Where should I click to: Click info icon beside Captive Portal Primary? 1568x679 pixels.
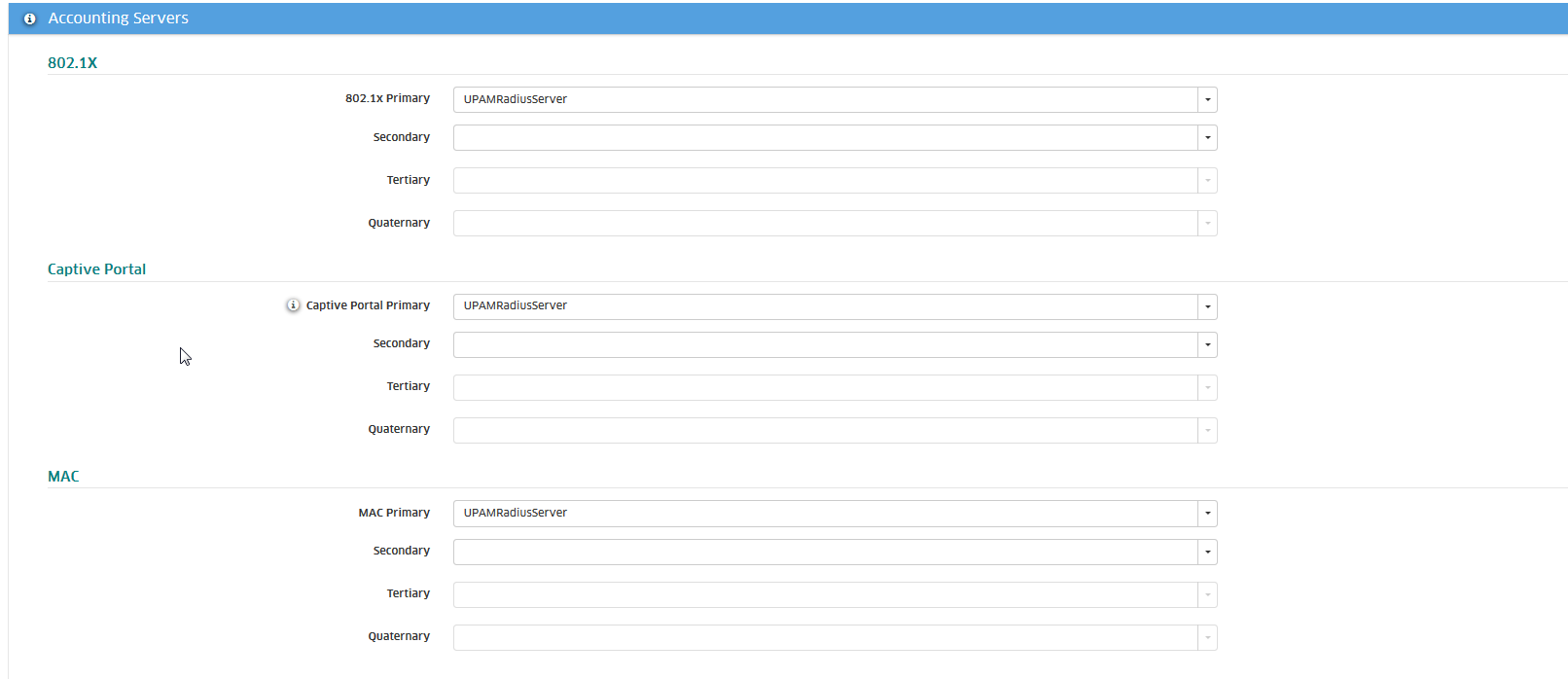click(293, 305)
